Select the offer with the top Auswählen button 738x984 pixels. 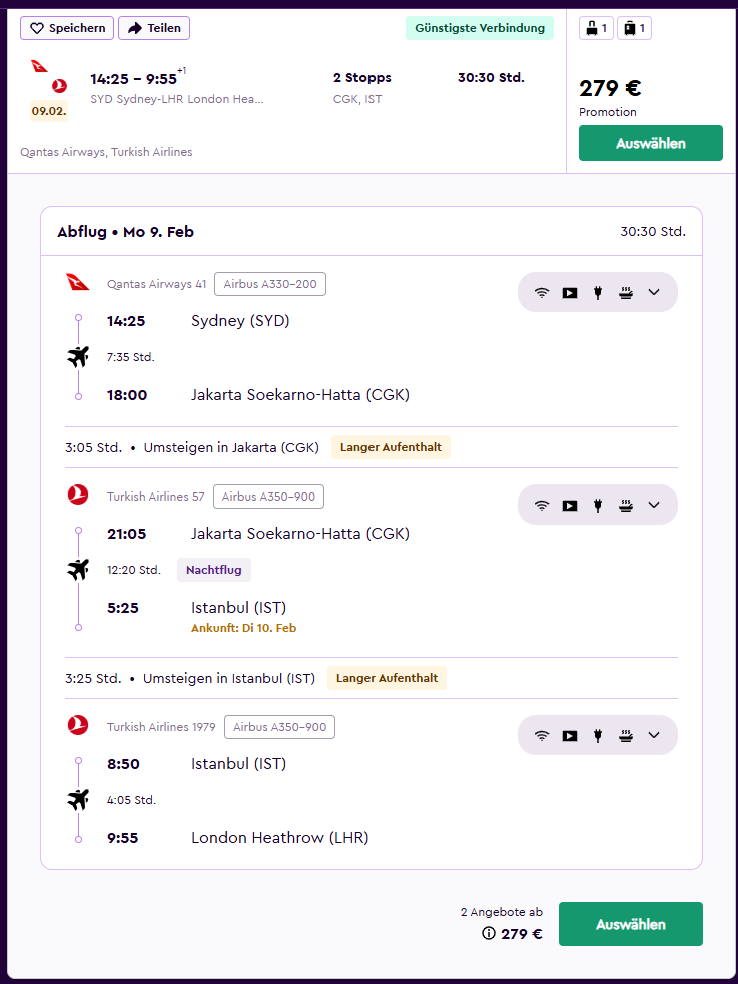point(651,143)
